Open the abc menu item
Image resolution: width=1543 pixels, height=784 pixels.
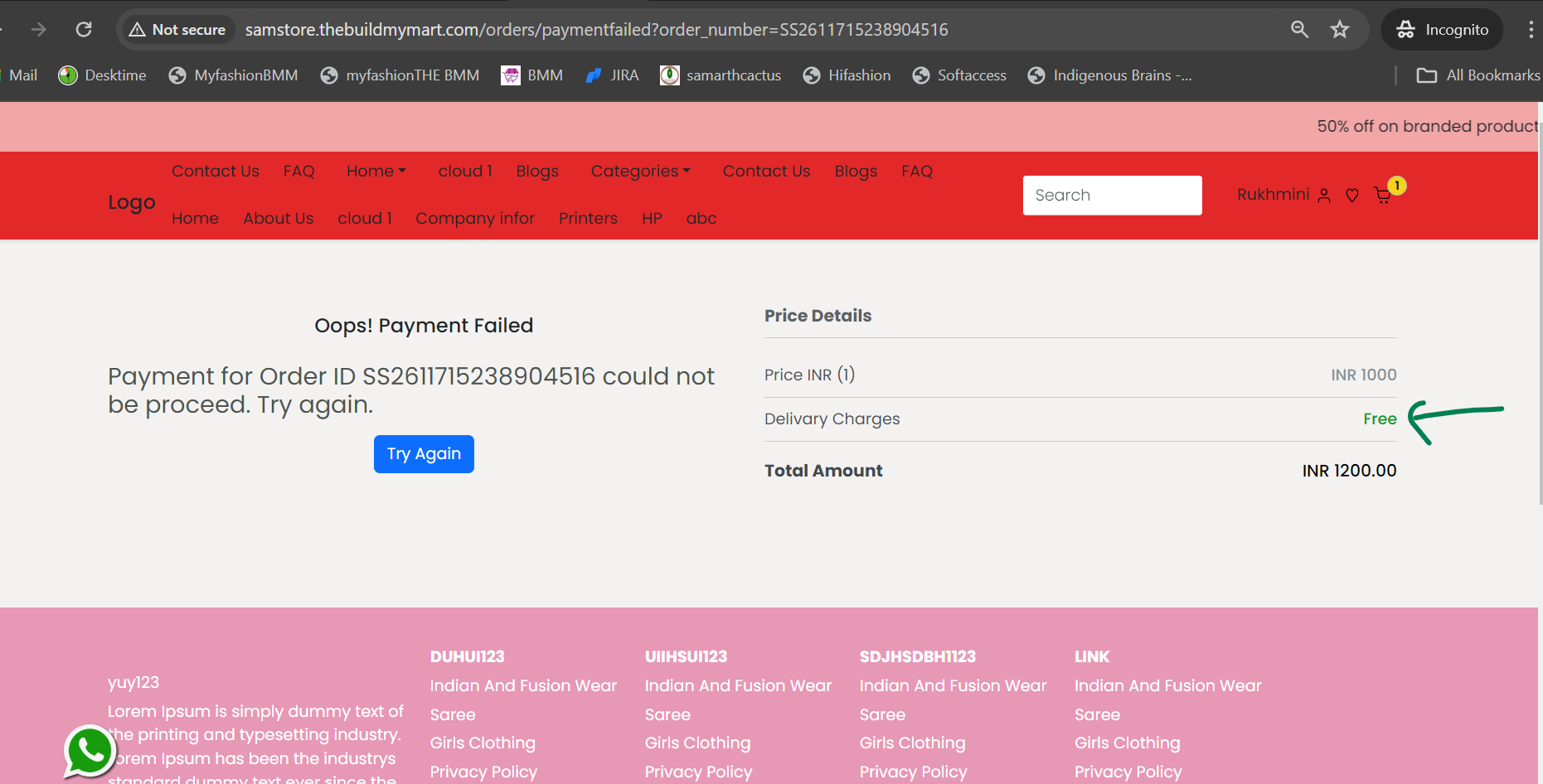click(701, 218)
